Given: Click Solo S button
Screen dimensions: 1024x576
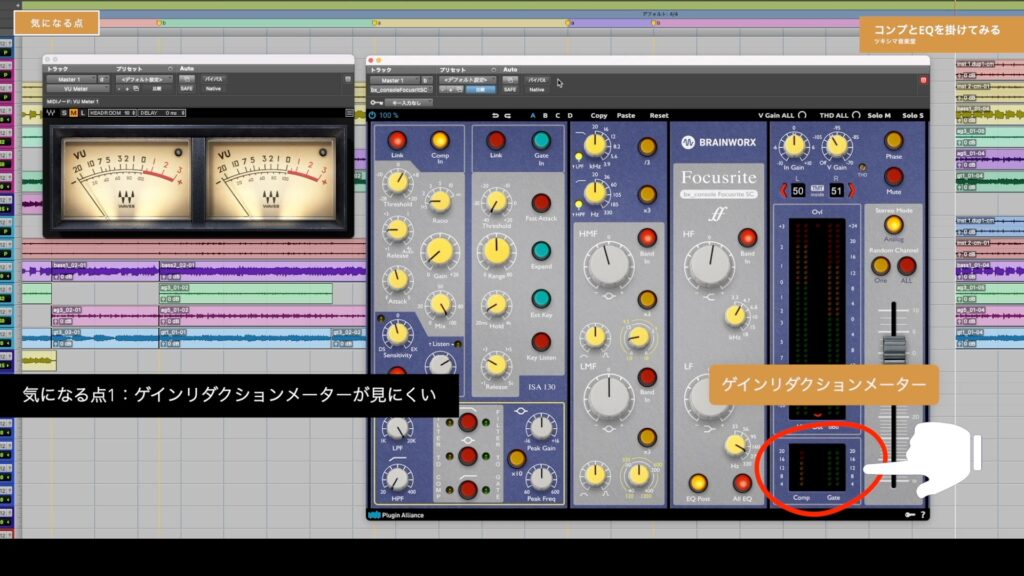Looking at the screenshot, I should [x=913, y=116].
